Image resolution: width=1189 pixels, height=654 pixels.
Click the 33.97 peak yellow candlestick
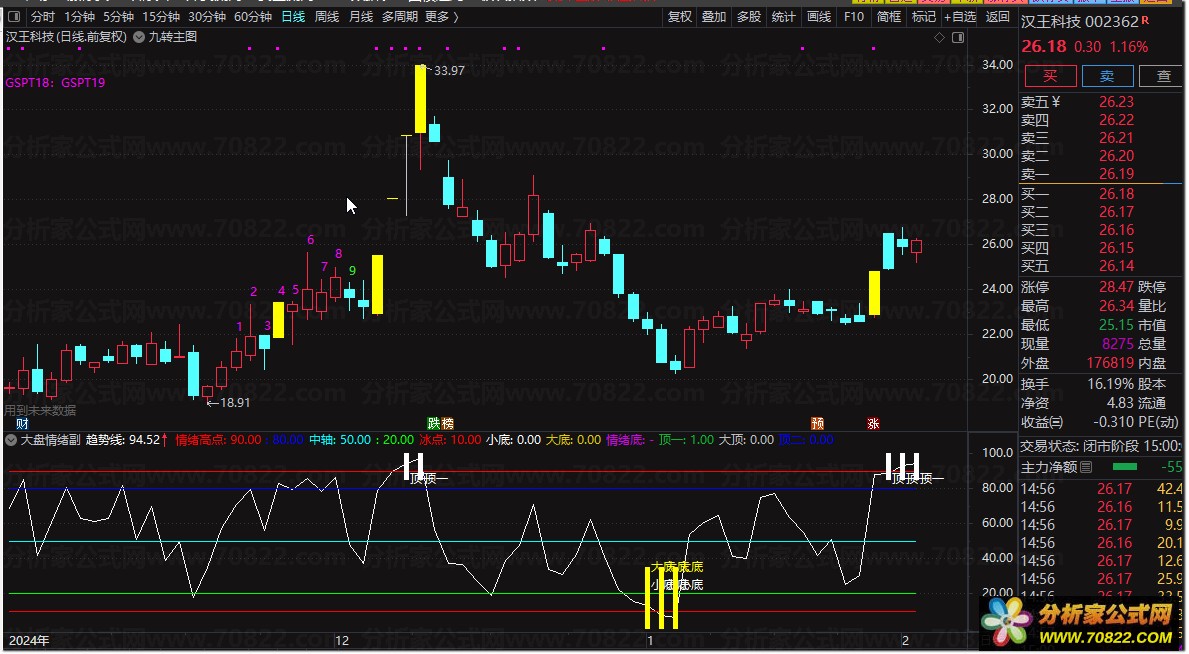[x=421, y=98]
